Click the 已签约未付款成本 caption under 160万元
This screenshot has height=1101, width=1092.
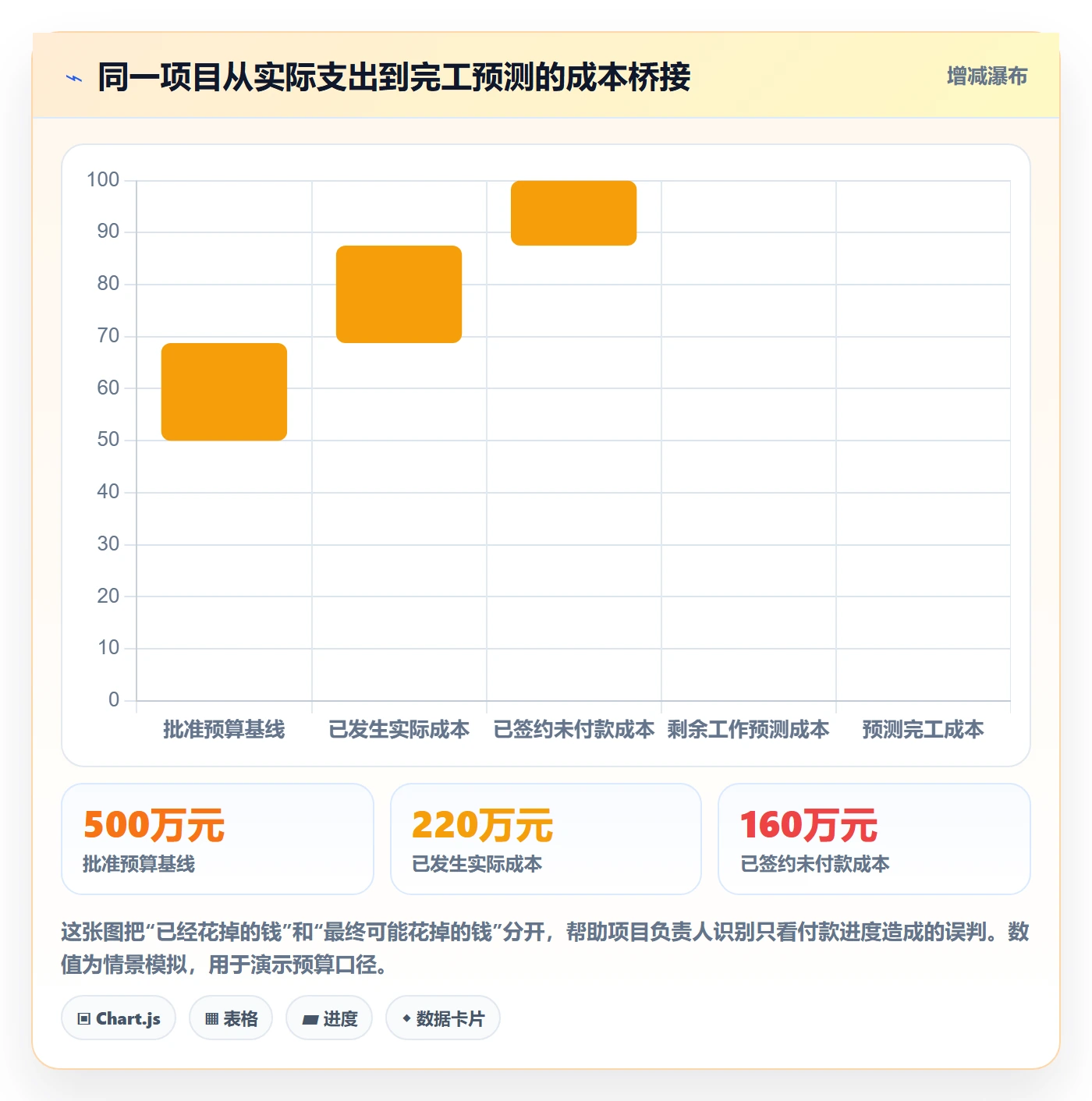815,864
